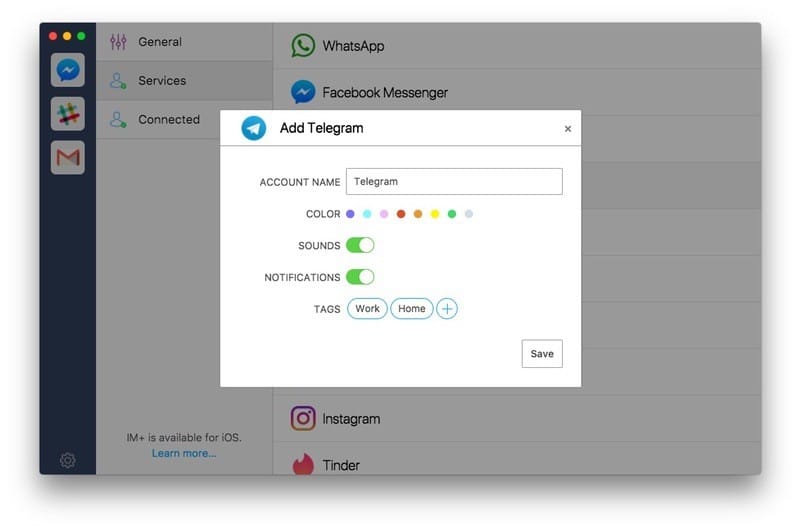The height and width of the screenshot is (531, 800).
Task: Toggle the Notifications switch off
Action: (360, 277)
